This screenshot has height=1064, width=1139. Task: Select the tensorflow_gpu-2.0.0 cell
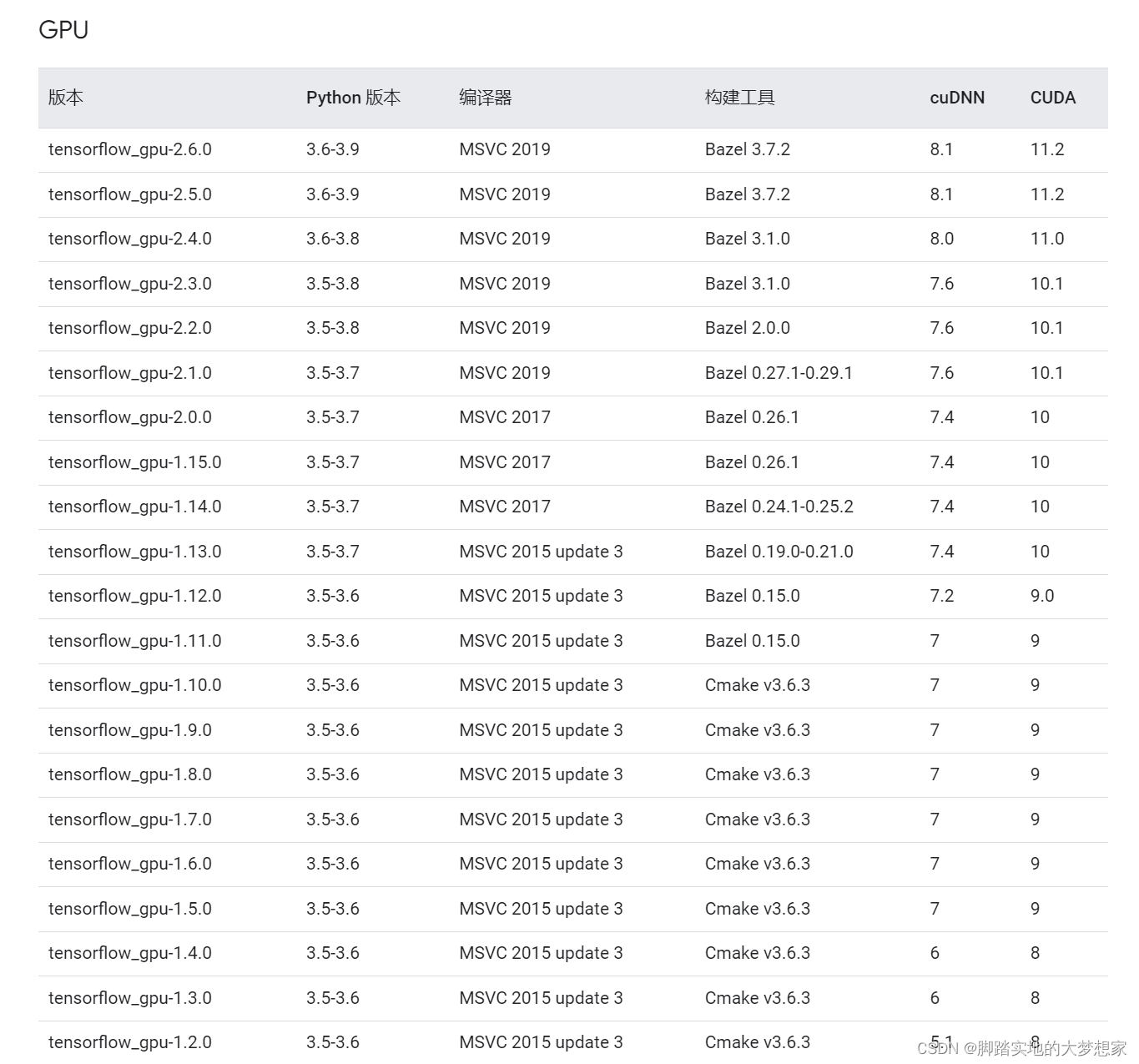130,417
